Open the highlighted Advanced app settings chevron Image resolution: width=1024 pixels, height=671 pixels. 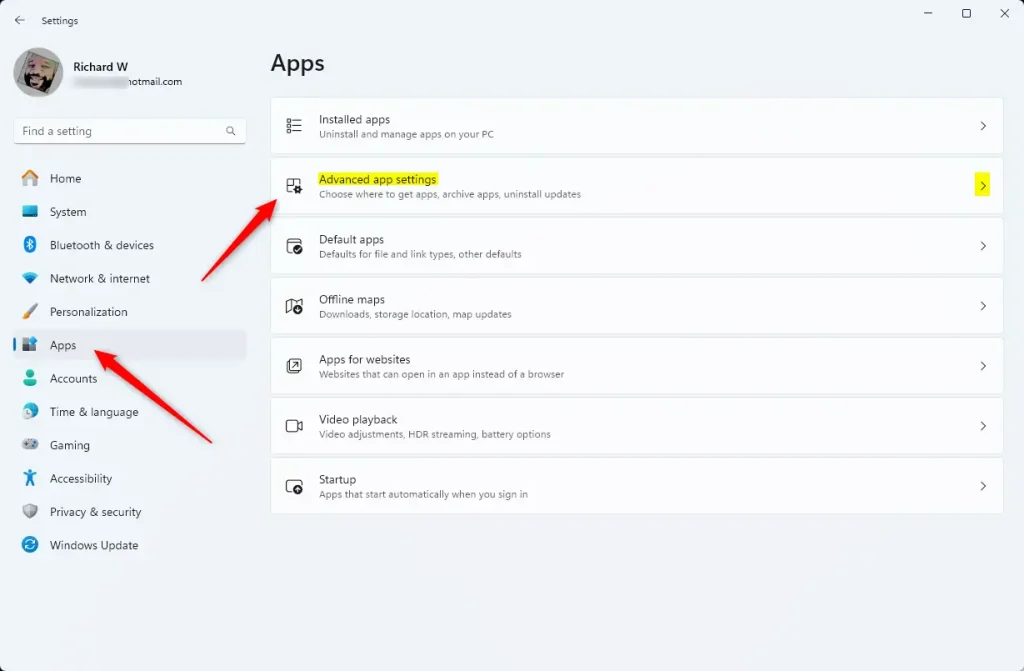tap(983, 186)
